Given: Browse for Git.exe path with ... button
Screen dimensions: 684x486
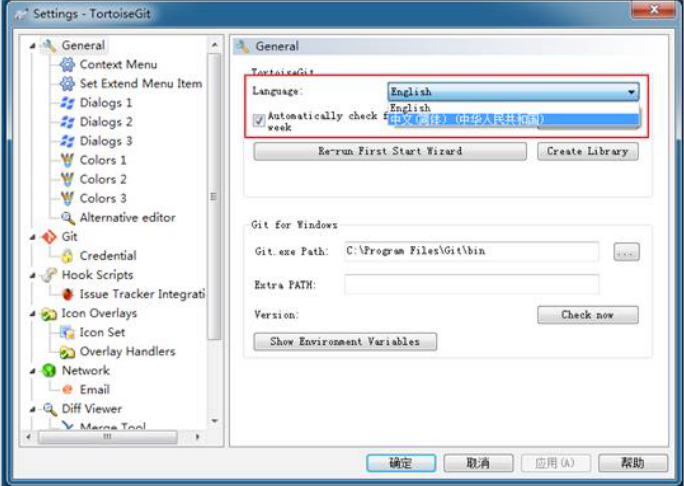Looking at the screenshot, I should [x=626, y=252].
